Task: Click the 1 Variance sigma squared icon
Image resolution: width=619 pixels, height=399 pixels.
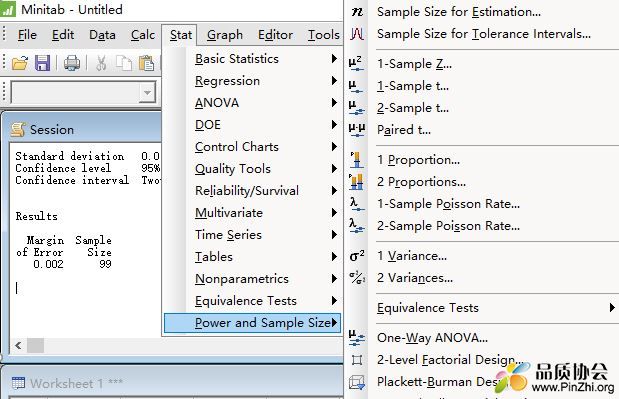Action: (357, 256)
